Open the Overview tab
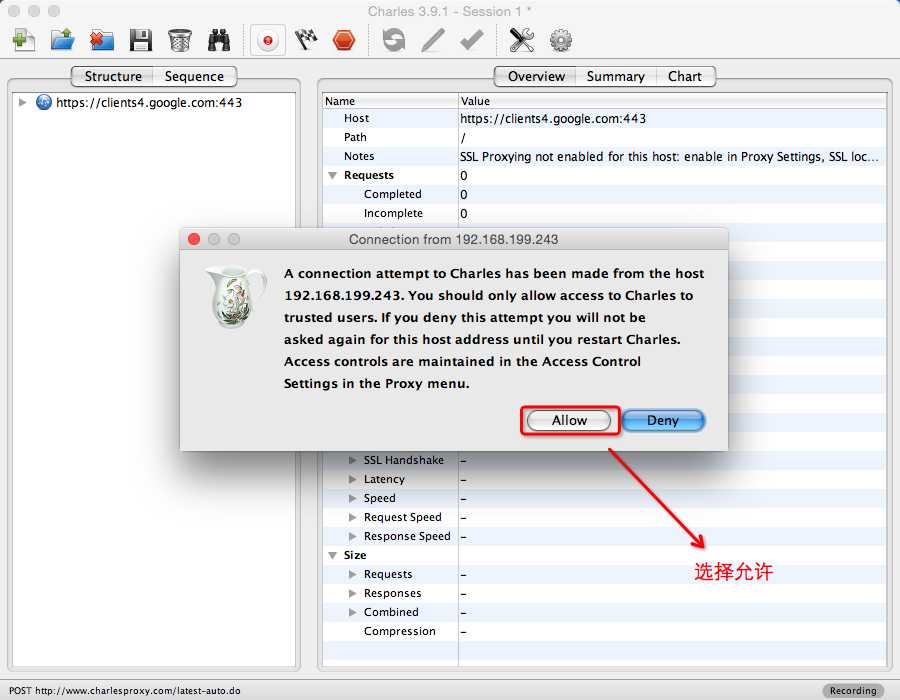Viewport: 900px width, 700px height. [536, 76]
